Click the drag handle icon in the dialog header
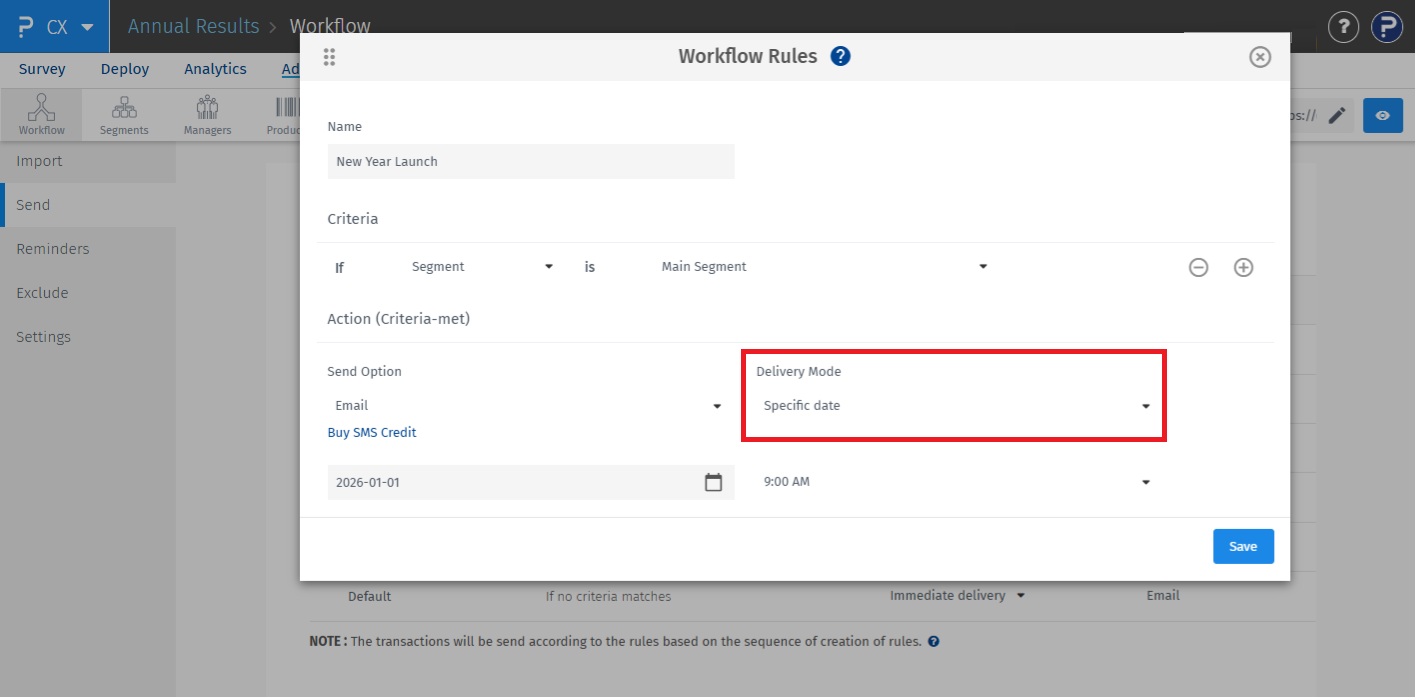 (x=329, y=57)
